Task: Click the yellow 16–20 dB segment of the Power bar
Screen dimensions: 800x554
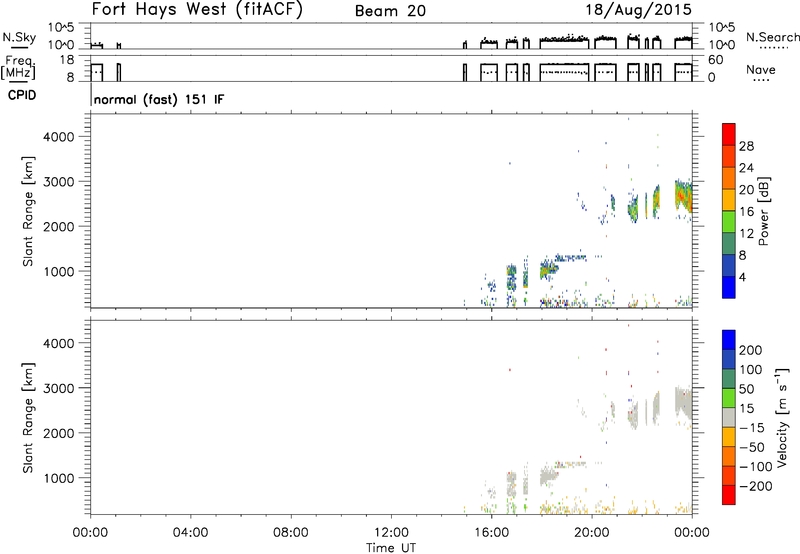Action: [729, 199]
